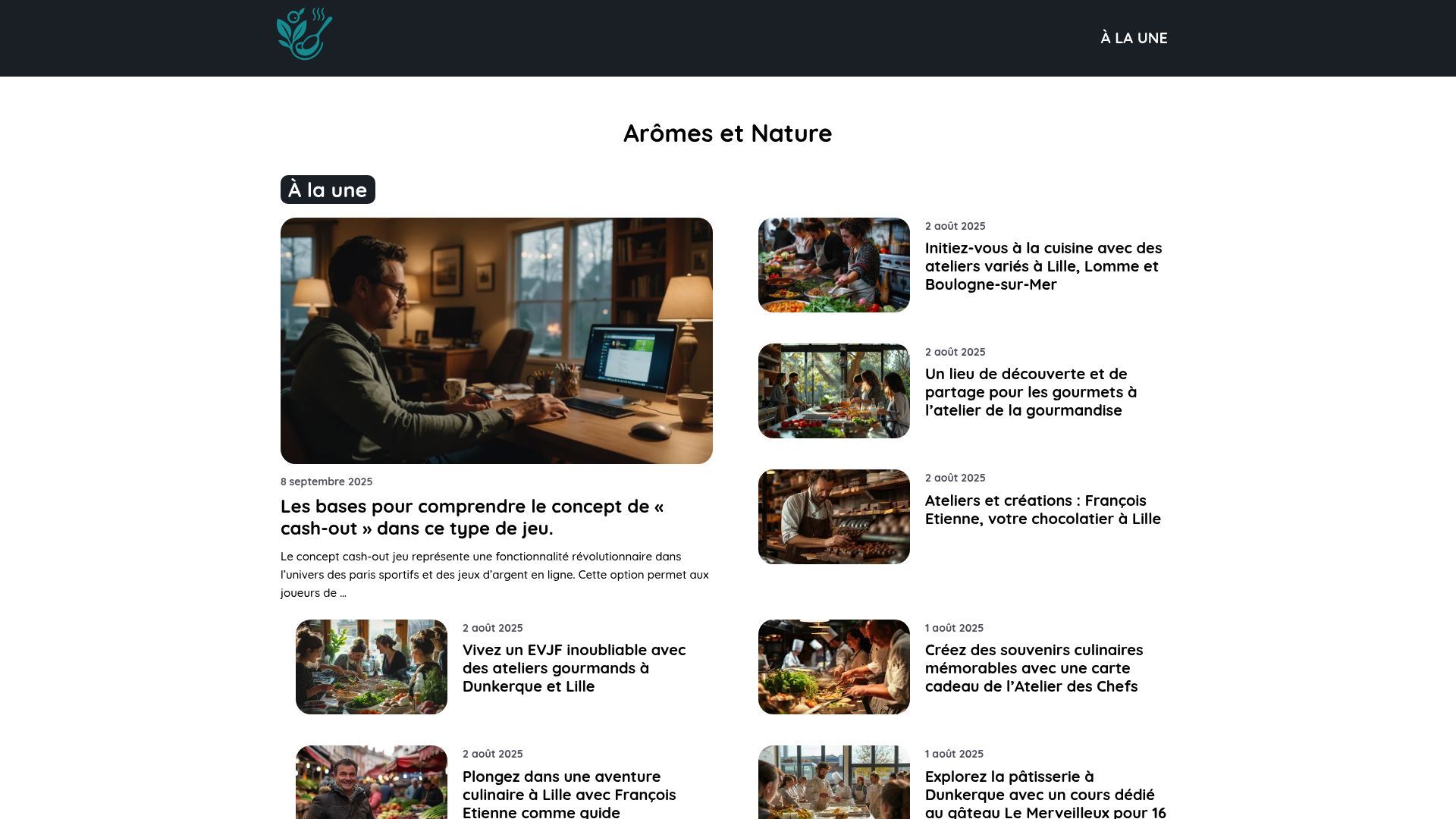Screen dimensions: 1456x819
Task: Click the cooking workshop Lille Lomme thumbnail
Action: click(x=834, y=265)
